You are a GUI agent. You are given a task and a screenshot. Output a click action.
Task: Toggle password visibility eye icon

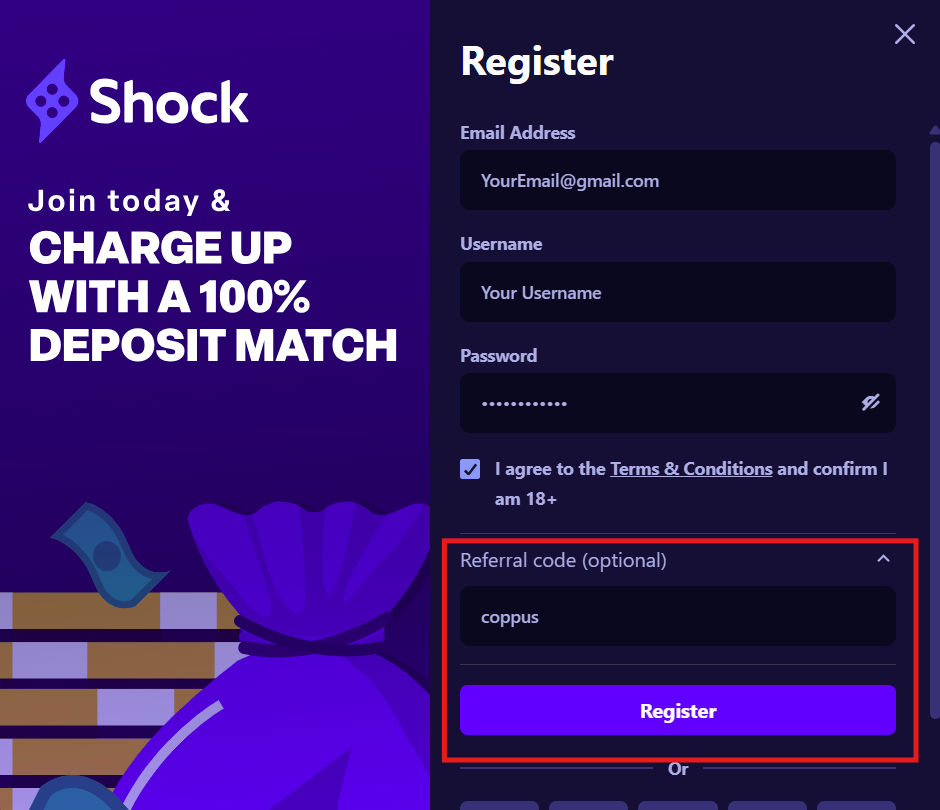click(x=870, y=403)
